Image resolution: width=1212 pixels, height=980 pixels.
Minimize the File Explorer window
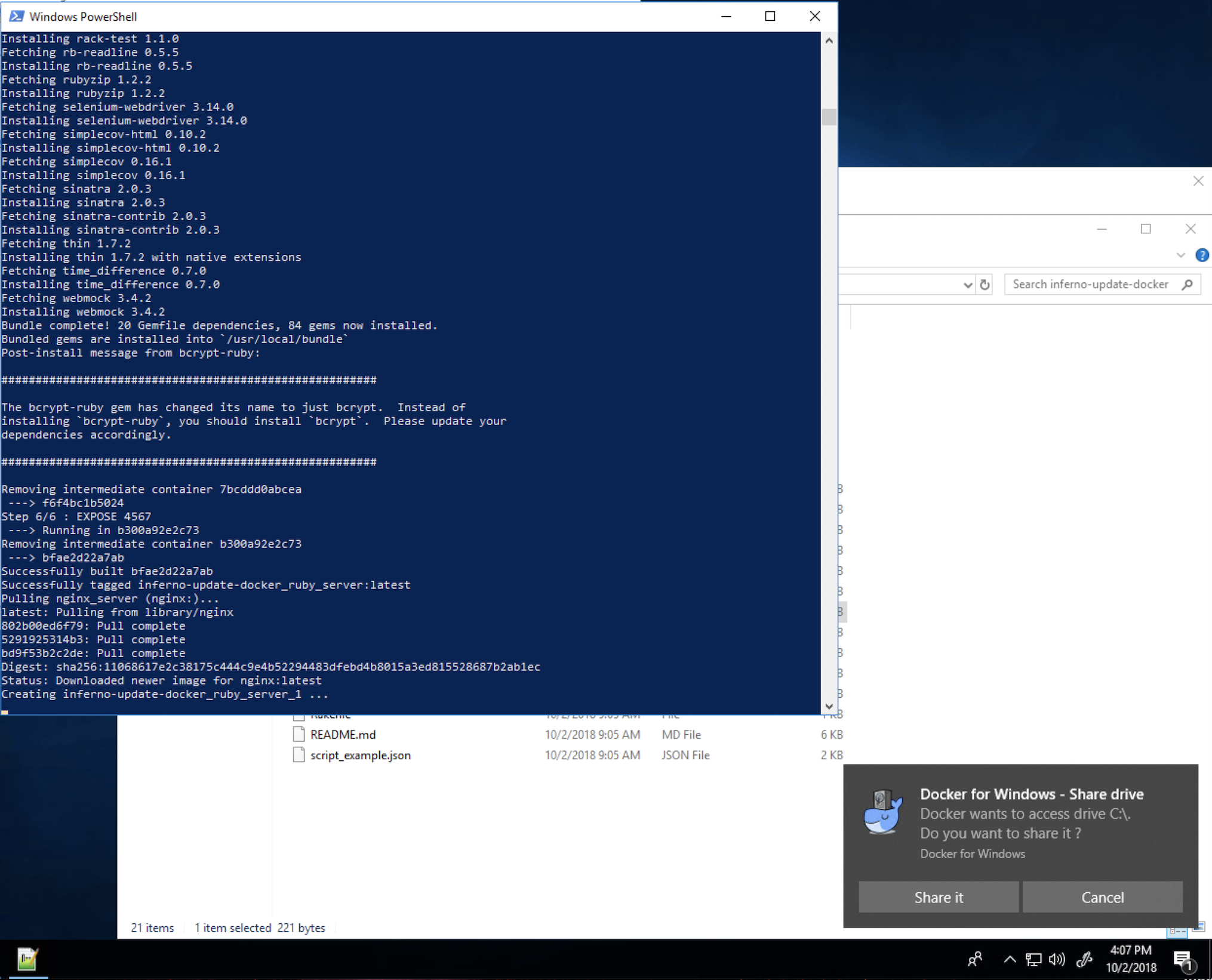coord(1102,229)
